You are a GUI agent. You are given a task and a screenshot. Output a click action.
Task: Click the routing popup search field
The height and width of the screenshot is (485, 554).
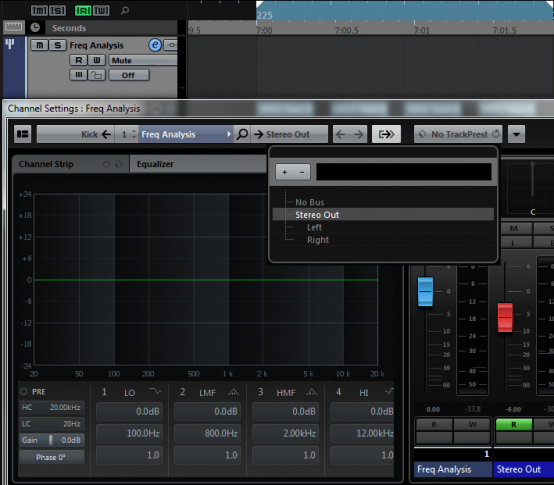tap(403, 172)
